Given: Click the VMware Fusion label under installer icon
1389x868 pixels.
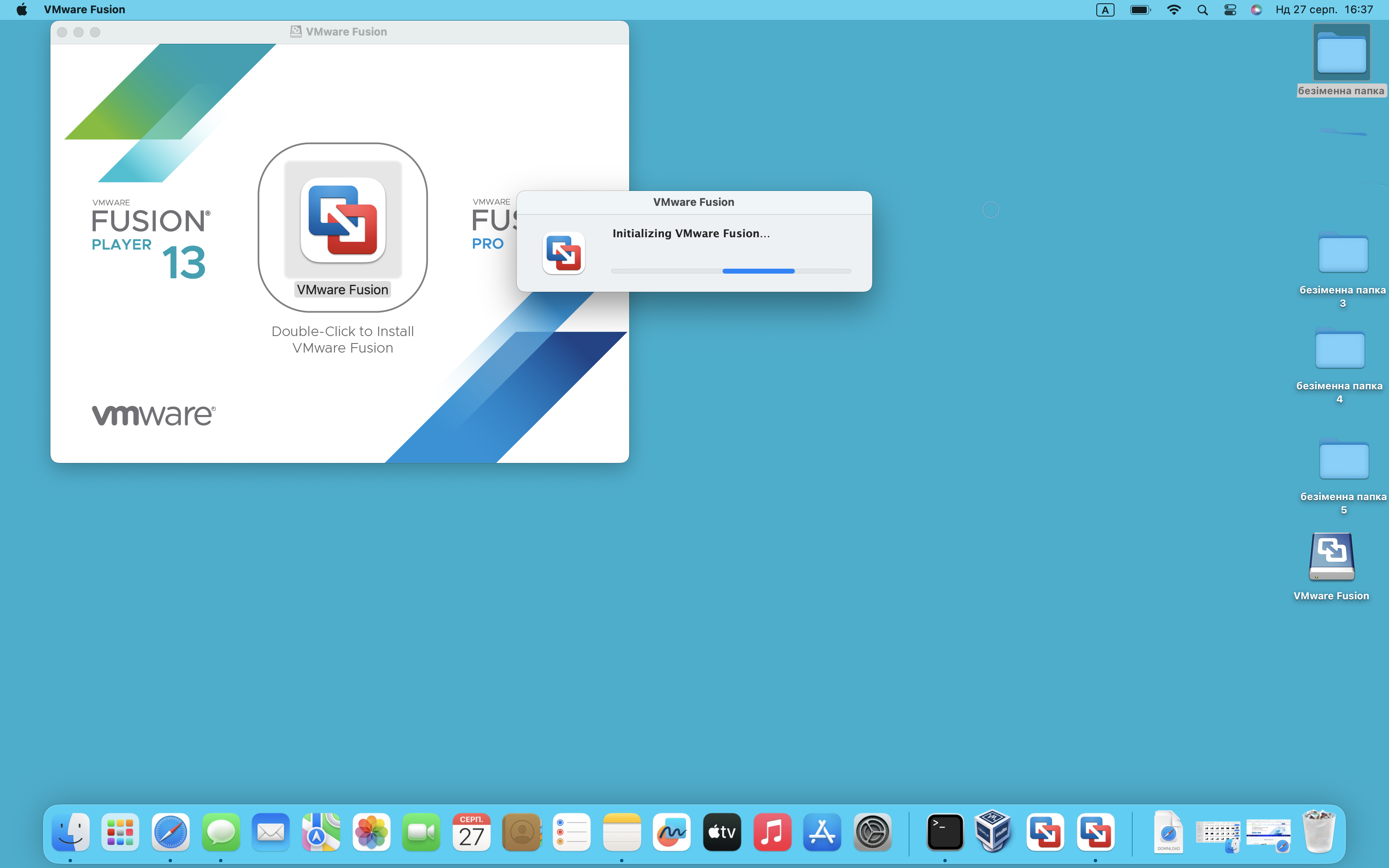Looking at the screenshot, I should [343, 289].
